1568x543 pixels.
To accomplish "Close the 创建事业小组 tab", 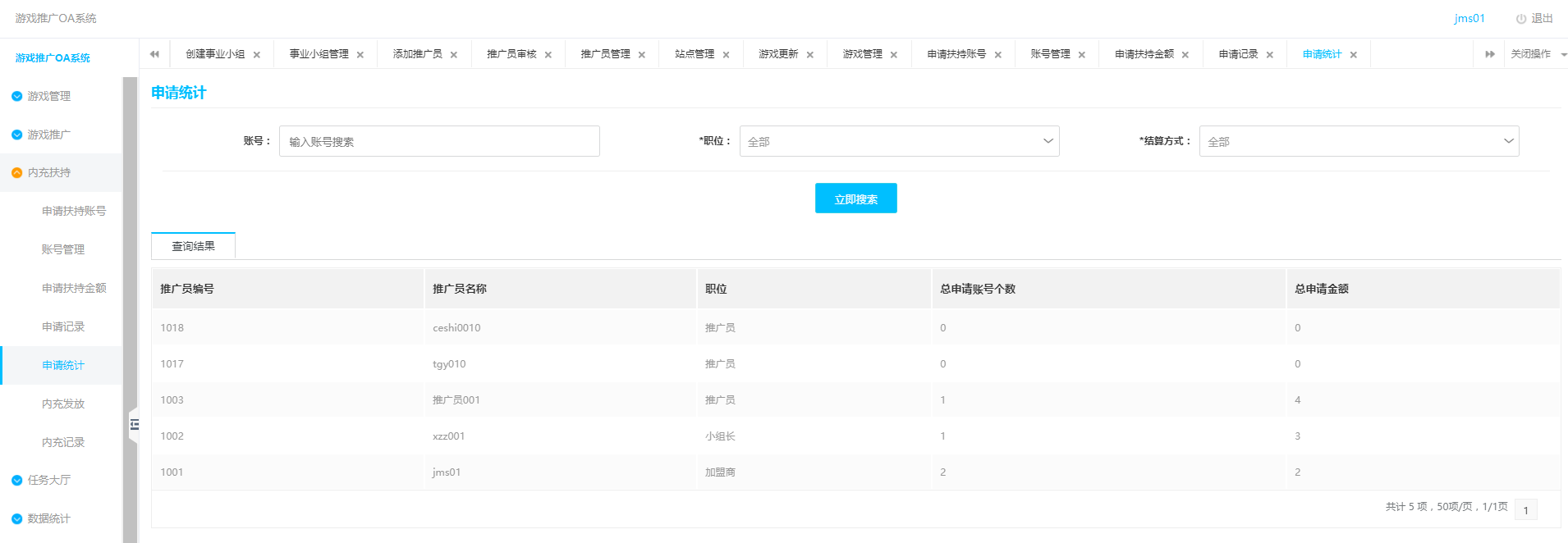I will click(x=257, y=55).
